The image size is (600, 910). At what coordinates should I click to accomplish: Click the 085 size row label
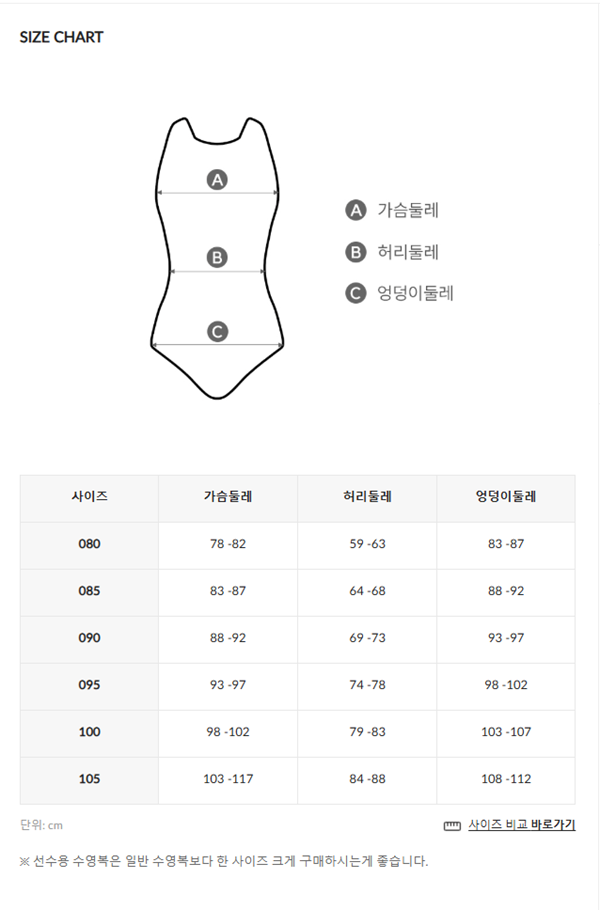tap(89, 591)
